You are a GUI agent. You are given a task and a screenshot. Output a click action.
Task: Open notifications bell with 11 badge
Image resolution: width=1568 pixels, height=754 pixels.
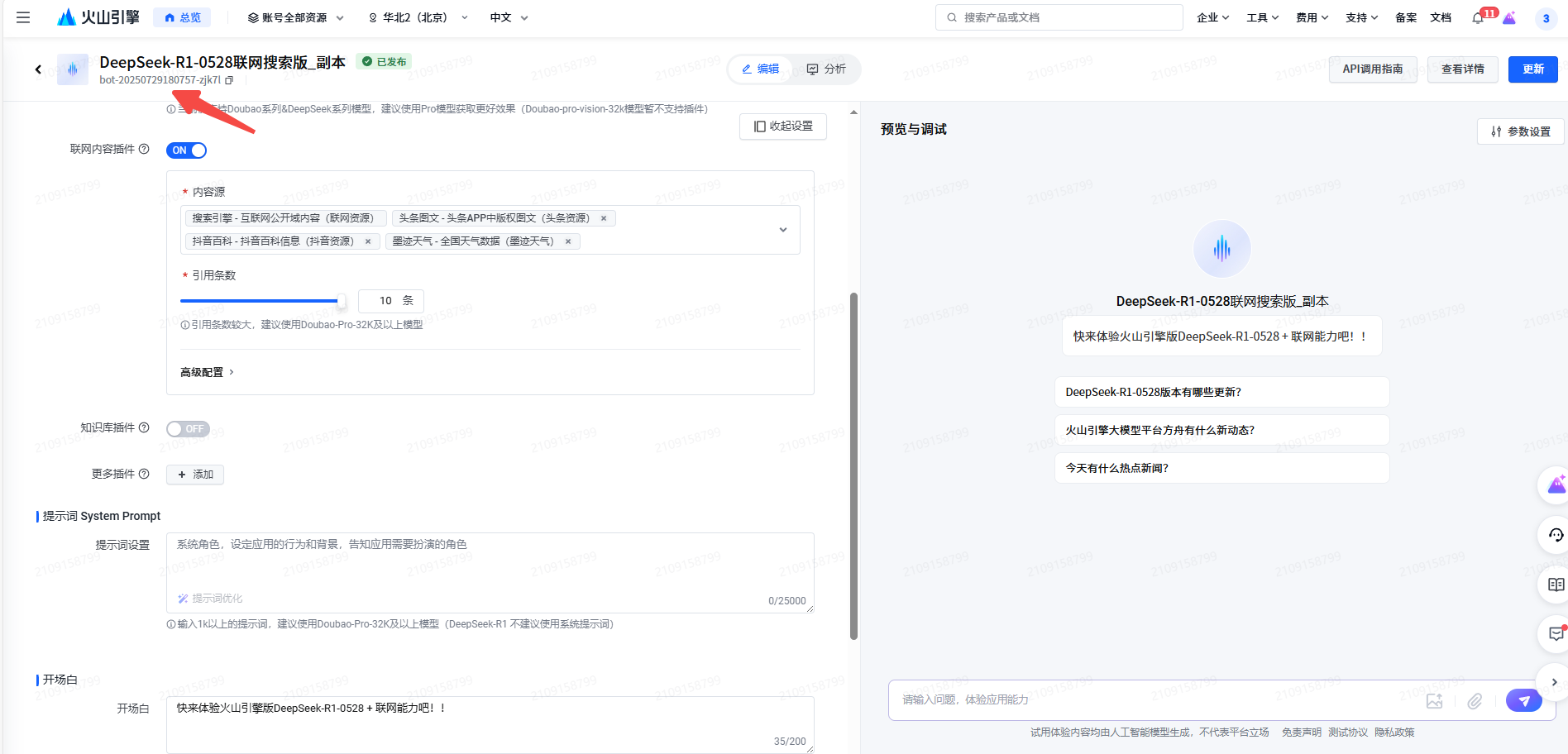(1479, 17)
